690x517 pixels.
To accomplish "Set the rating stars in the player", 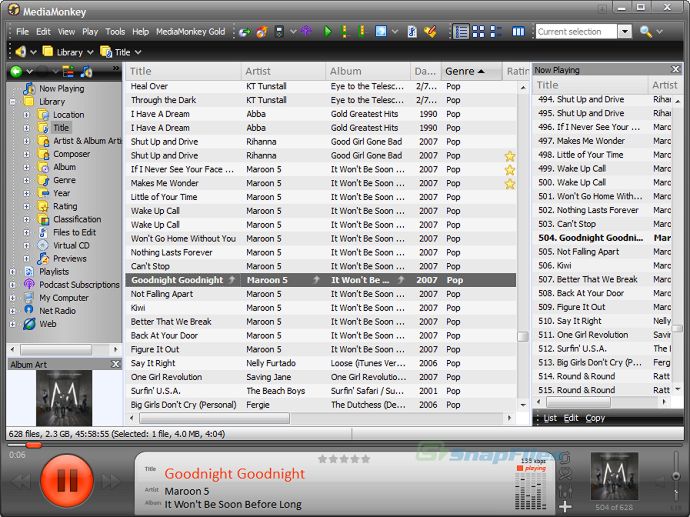I will 344,459.
